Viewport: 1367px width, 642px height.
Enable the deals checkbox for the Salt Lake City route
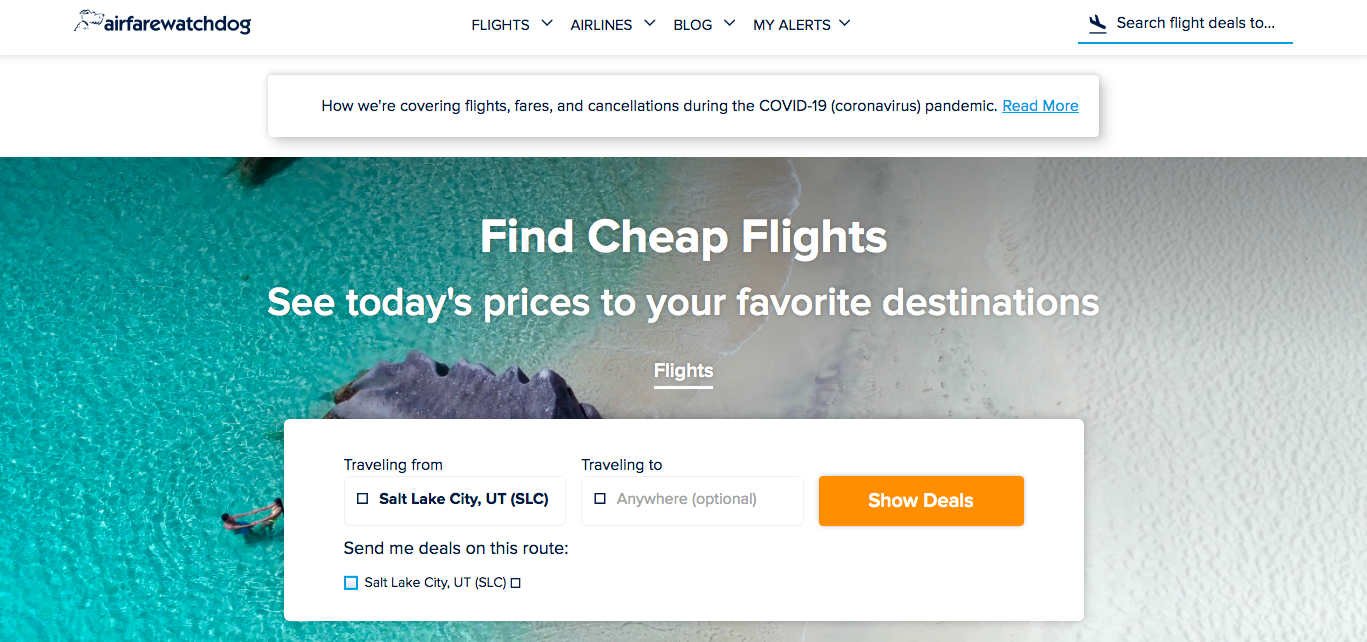coord(350,582)
